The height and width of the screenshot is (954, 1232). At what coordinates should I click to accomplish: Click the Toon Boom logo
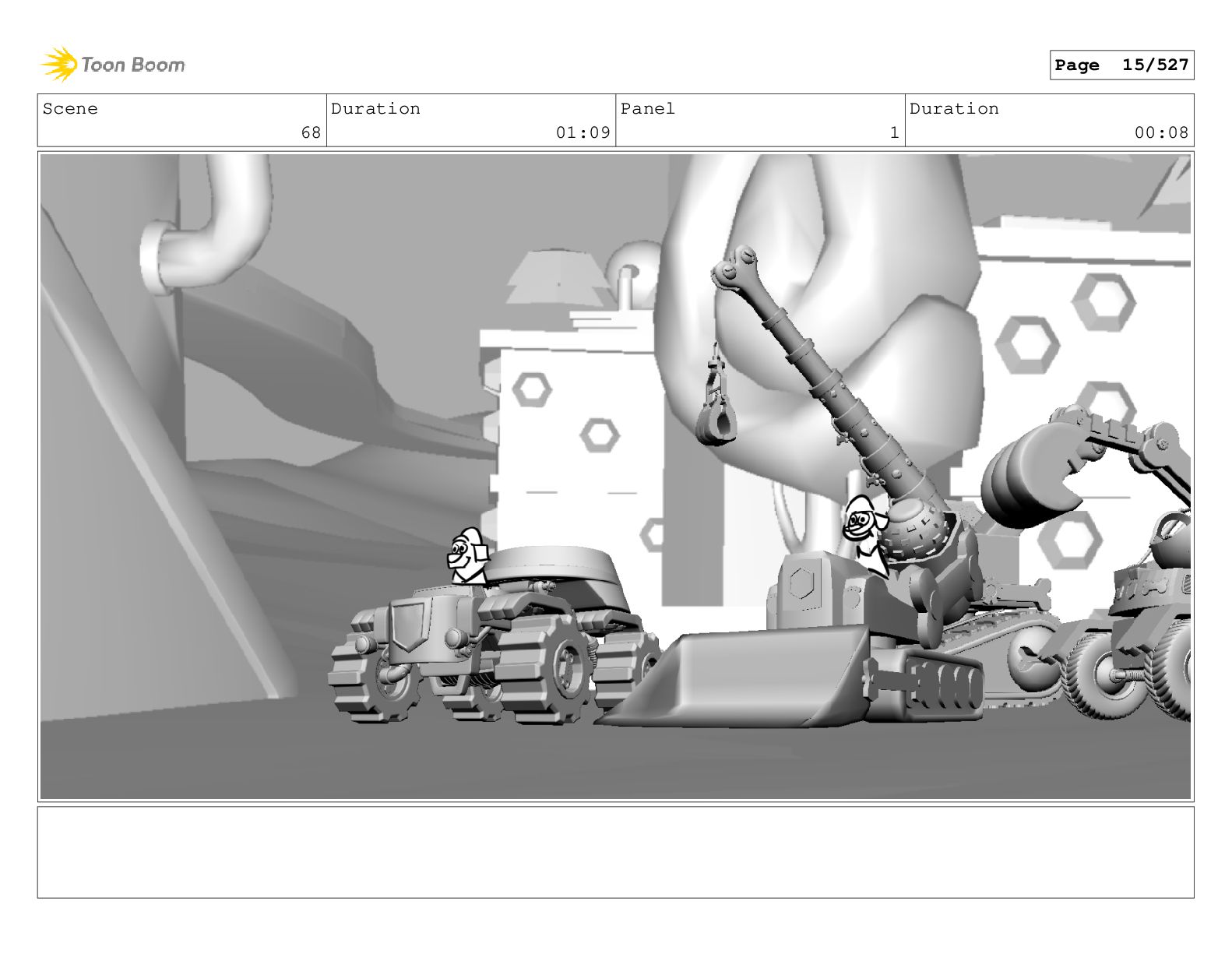[x=113, y=64]
